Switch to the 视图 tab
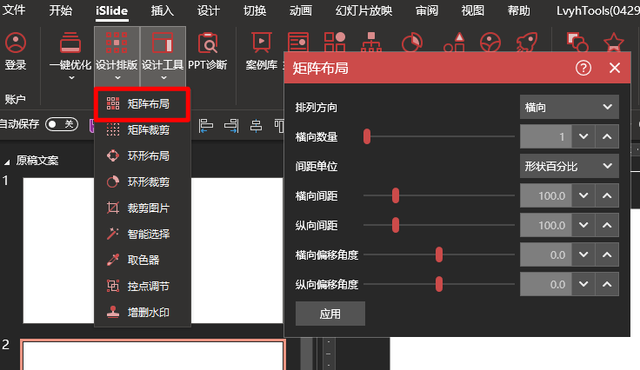Image resolution: width=640 pixels, height=370 pixels. pos(473,10)
